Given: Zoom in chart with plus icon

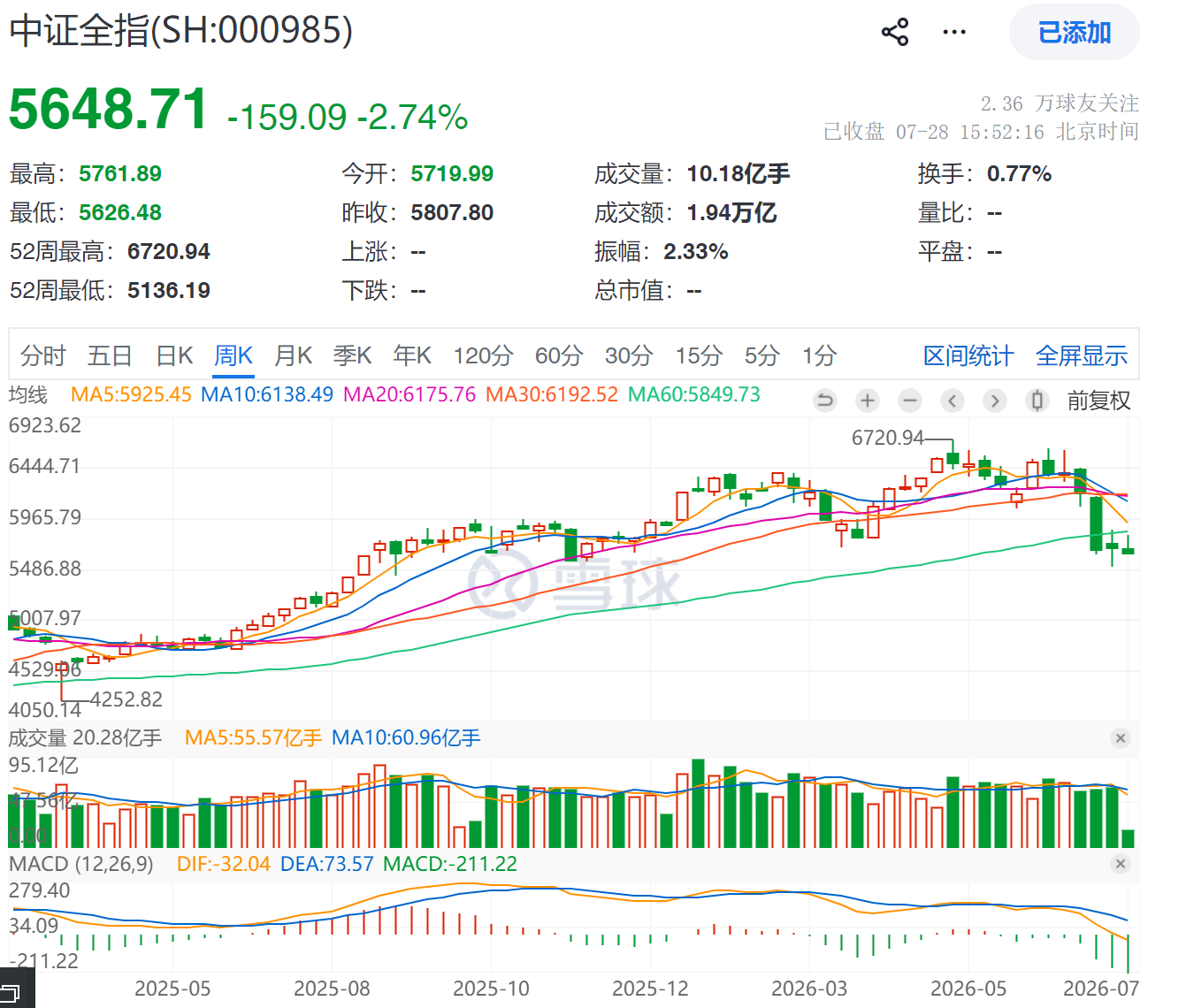Looking at the screenshot, I should [x=868, y=401].
